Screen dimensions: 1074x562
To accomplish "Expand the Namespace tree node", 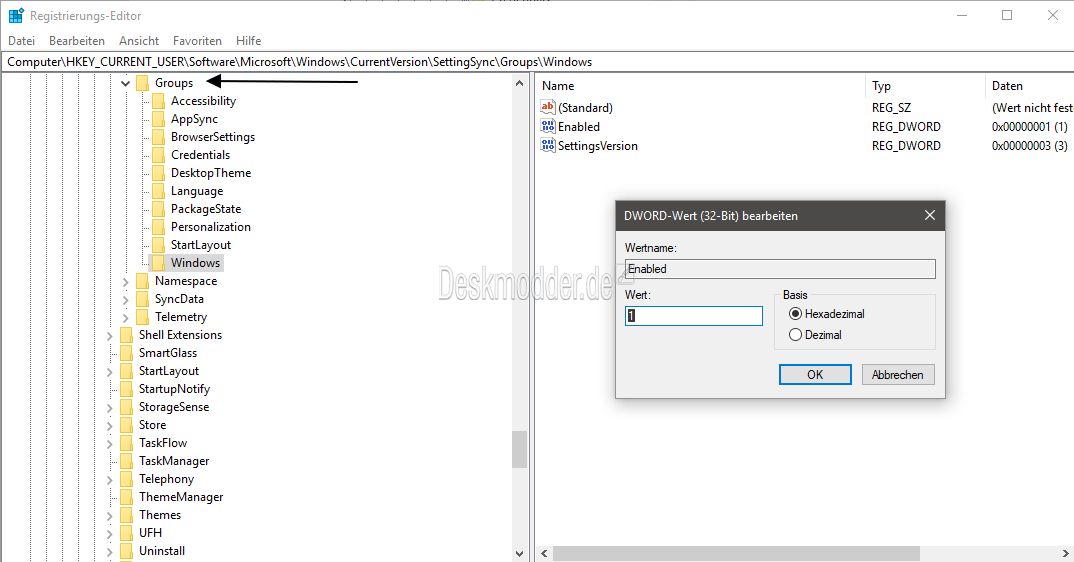I will tap(126, 282).
